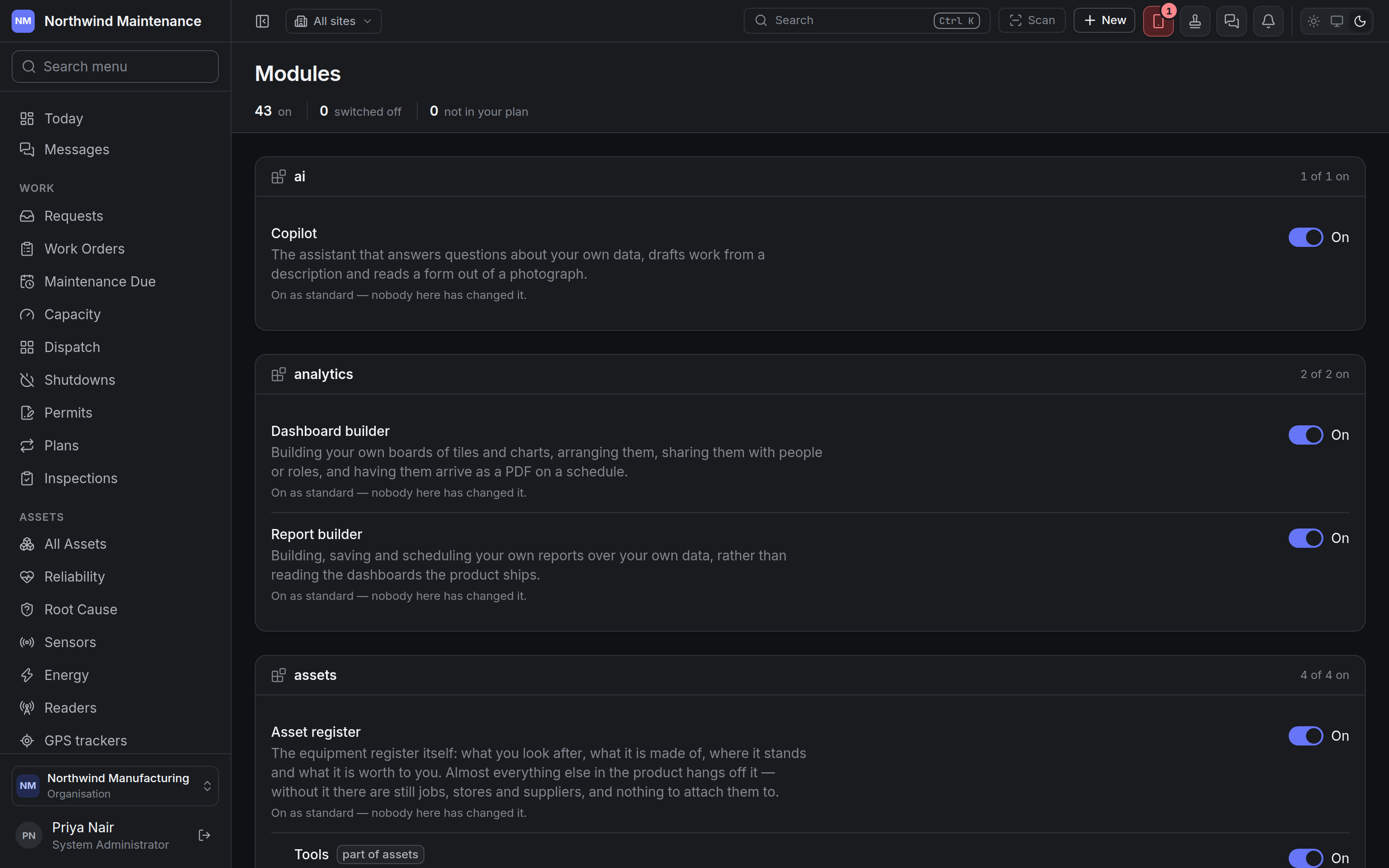Open the Requests page
1389x868 pixels.
[x=115, y=216]
